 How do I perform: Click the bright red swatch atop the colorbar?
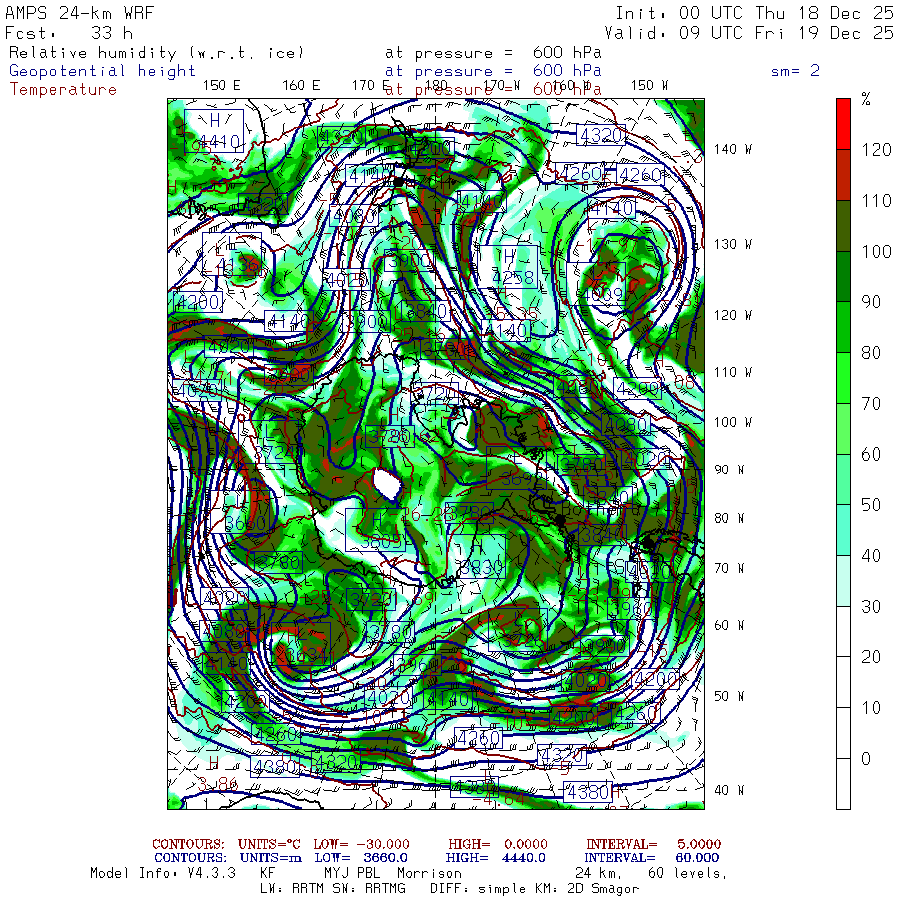coord(843,123)
